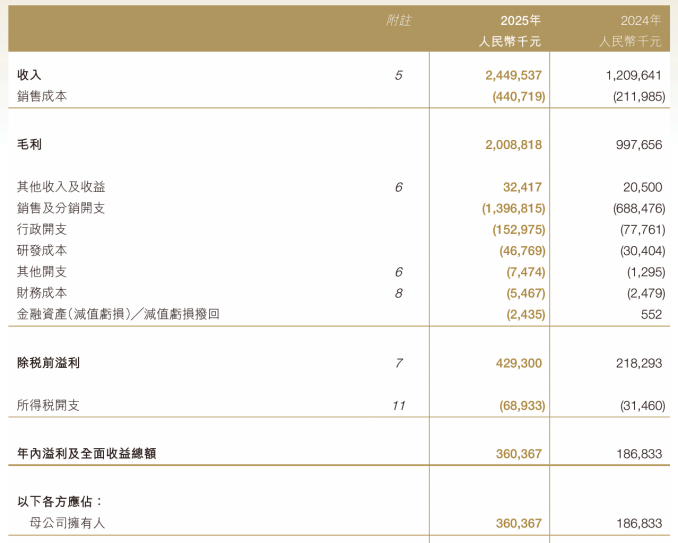Image resolution: width=678 pixels, height=543 pixels.
Task: Click the 收入 row label
Action: [29, 75]
